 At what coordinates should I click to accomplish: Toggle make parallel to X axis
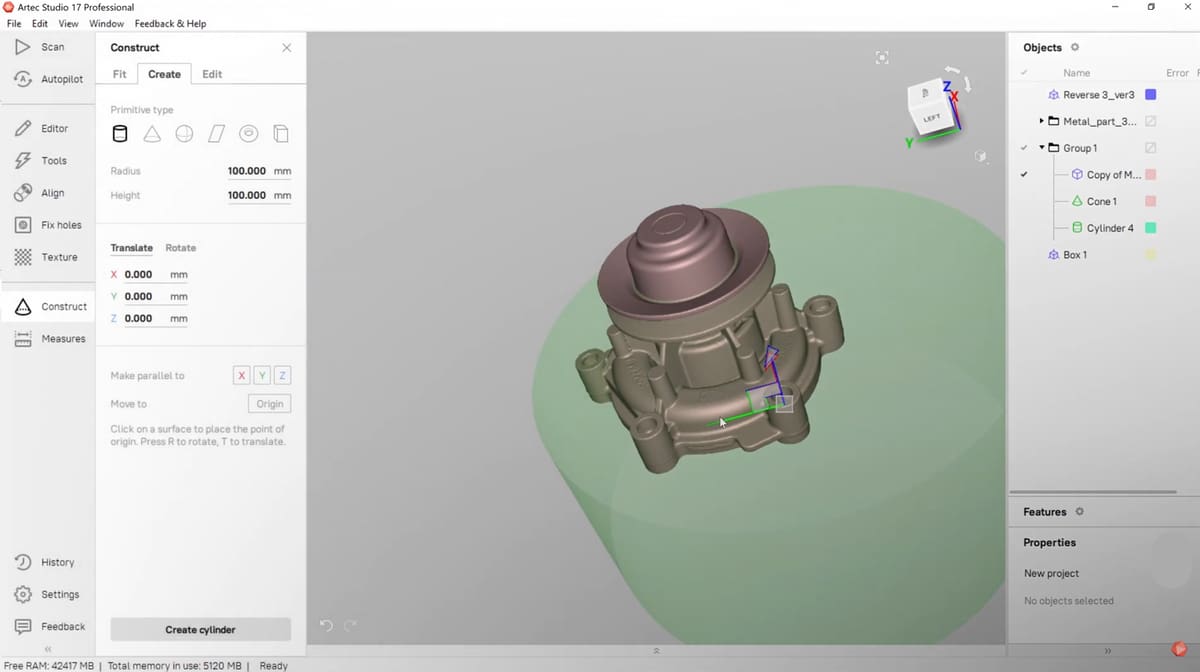pyautogui.click(x=241, y=376)
